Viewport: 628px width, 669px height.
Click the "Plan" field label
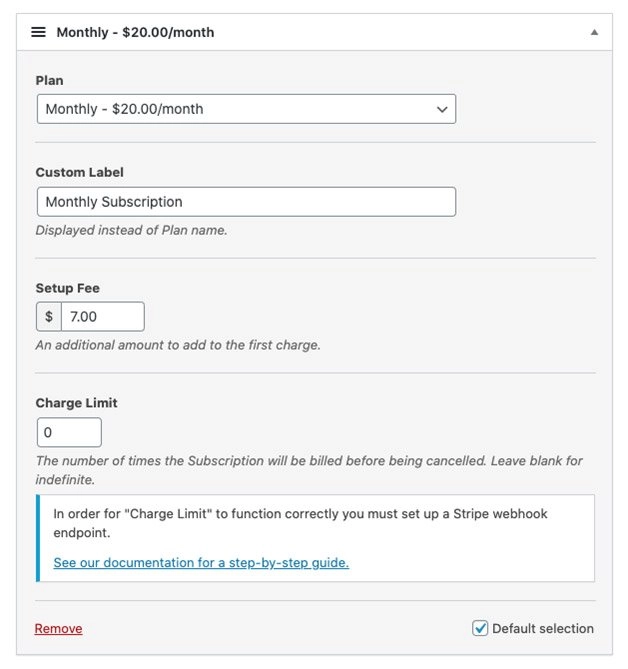(x=49, y=80)
